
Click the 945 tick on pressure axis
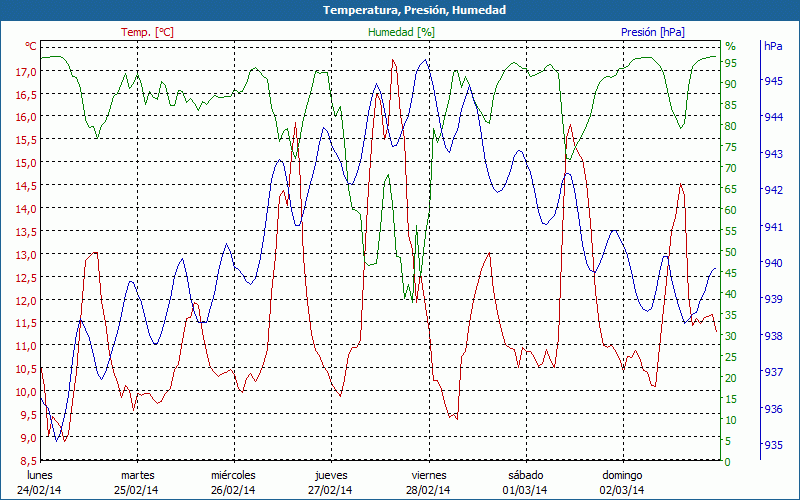(x=773, y=81)
